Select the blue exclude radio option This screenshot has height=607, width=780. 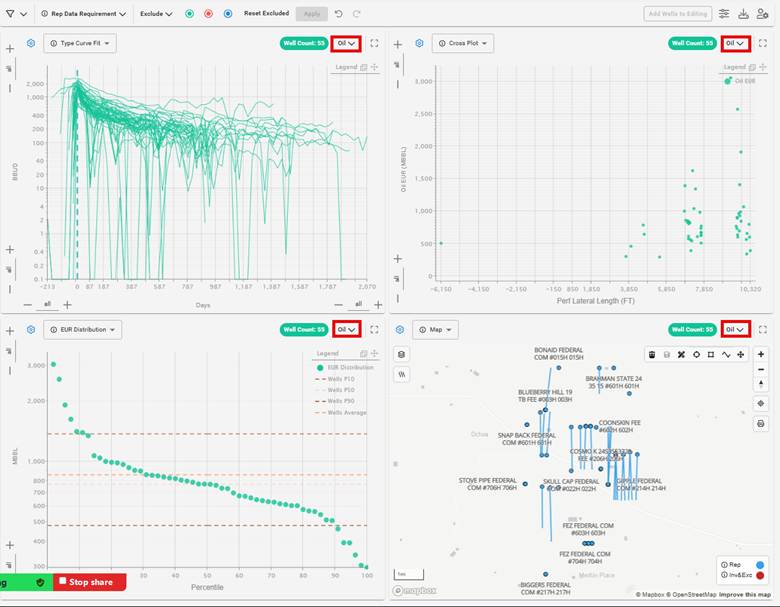coord(228,14)
